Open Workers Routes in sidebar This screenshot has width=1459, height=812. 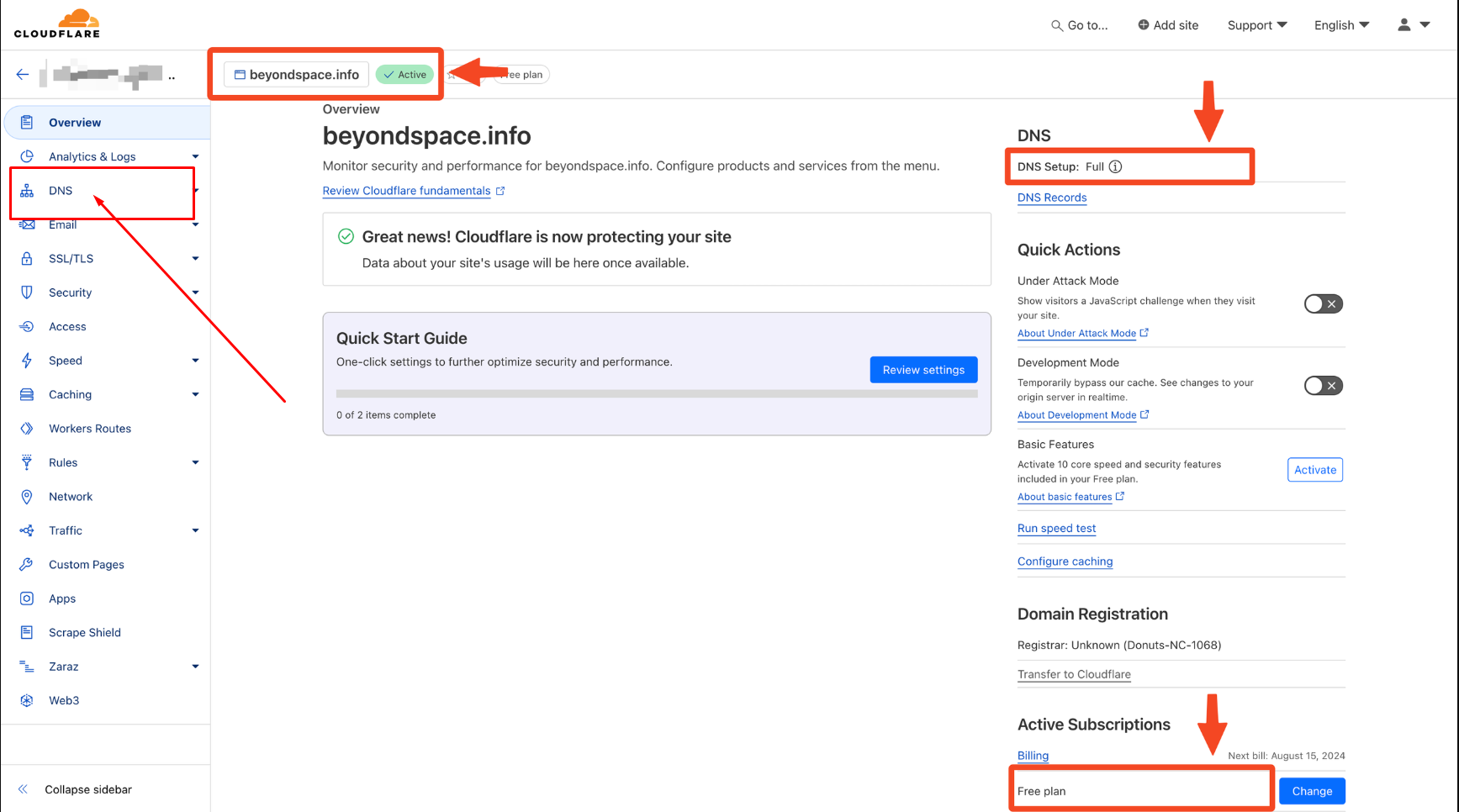click(x=90, y=429)
